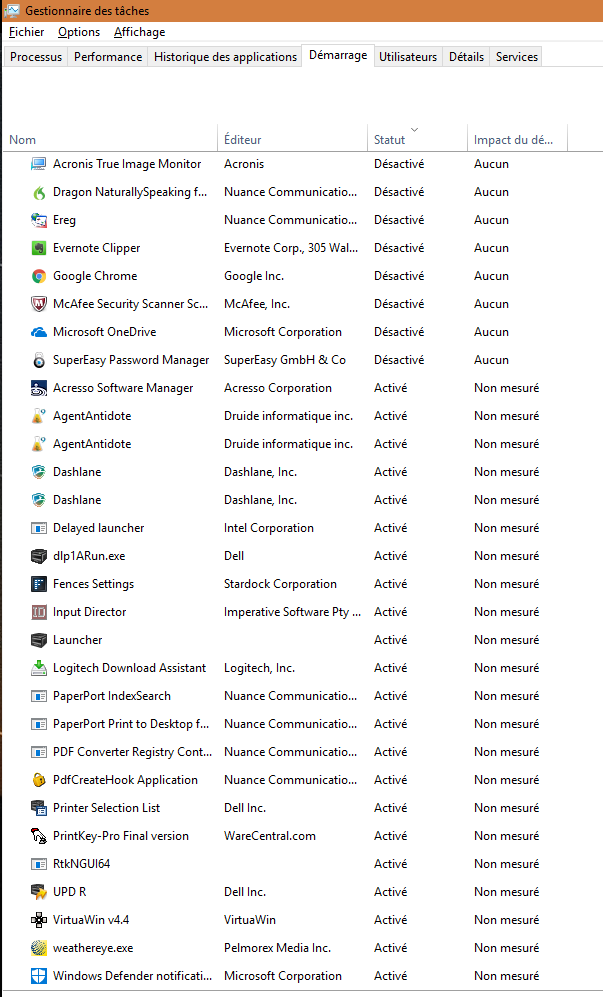Open the Historique des applications tab
This screenshot has height=997, width=603.
pyautogui.click(x=225, y=57)
